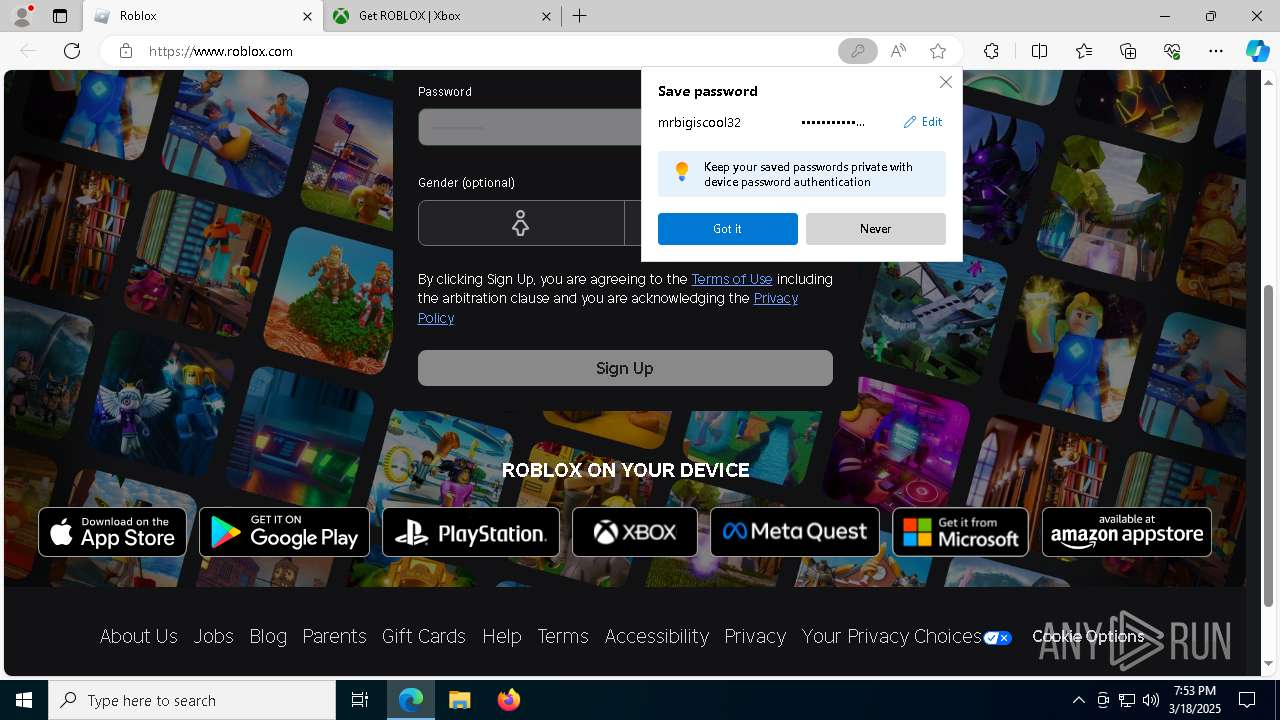Viewport: 1280px width, 720px height.
Task: Open Task View on the taskbar
Action: point(360,700)
